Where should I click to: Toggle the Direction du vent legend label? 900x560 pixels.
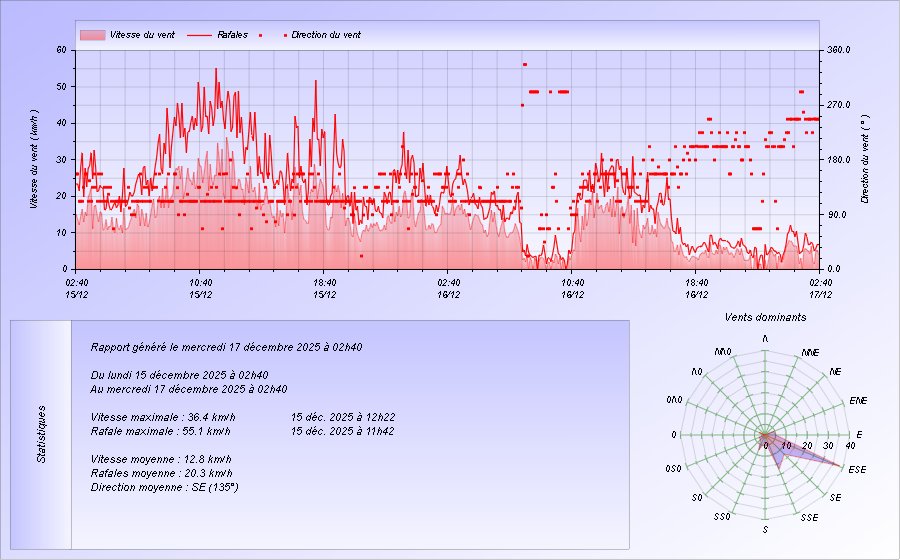click(326, 35)
